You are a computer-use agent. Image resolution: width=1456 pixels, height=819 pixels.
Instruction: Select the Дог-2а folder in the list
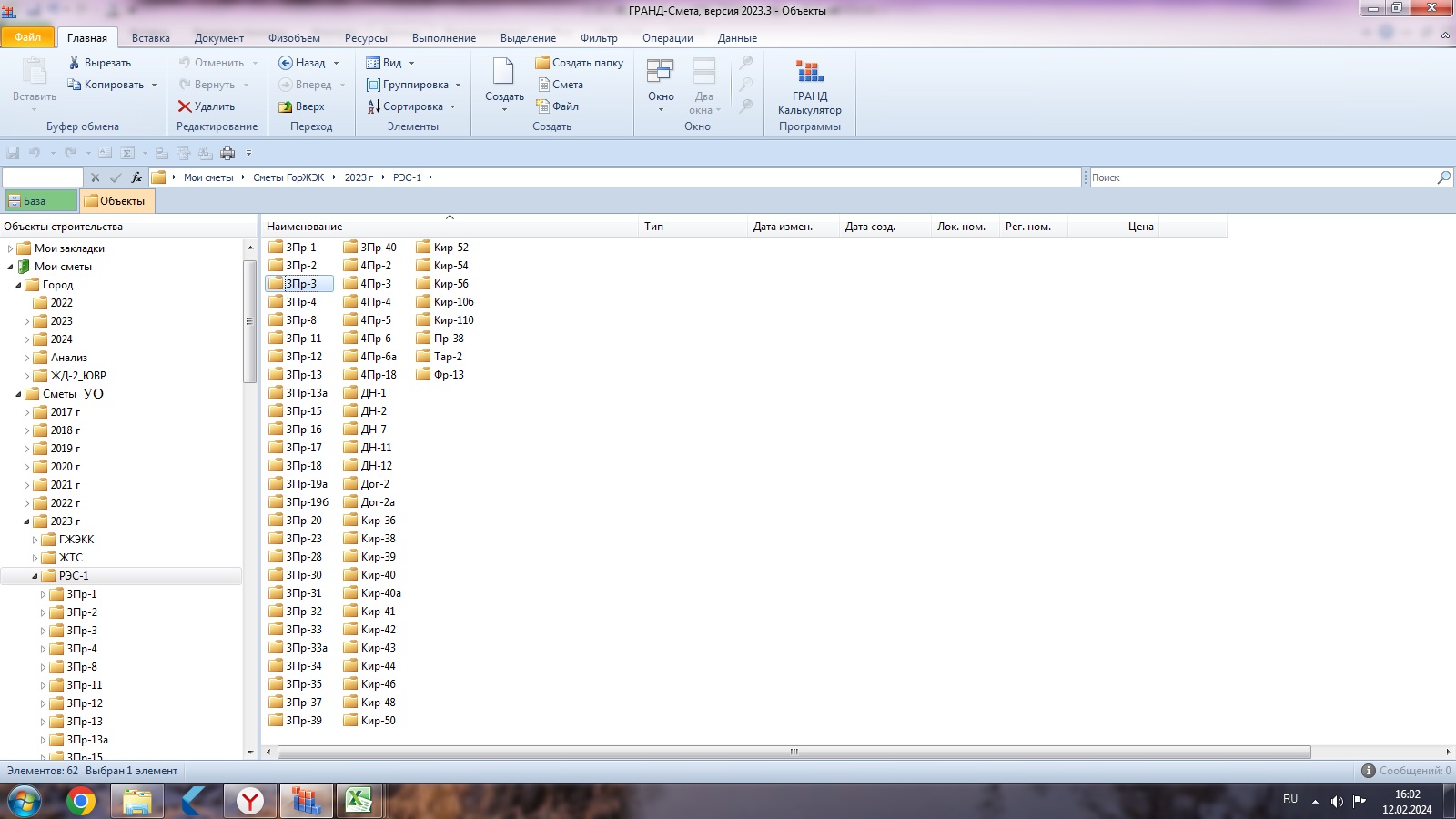[369, 502]
